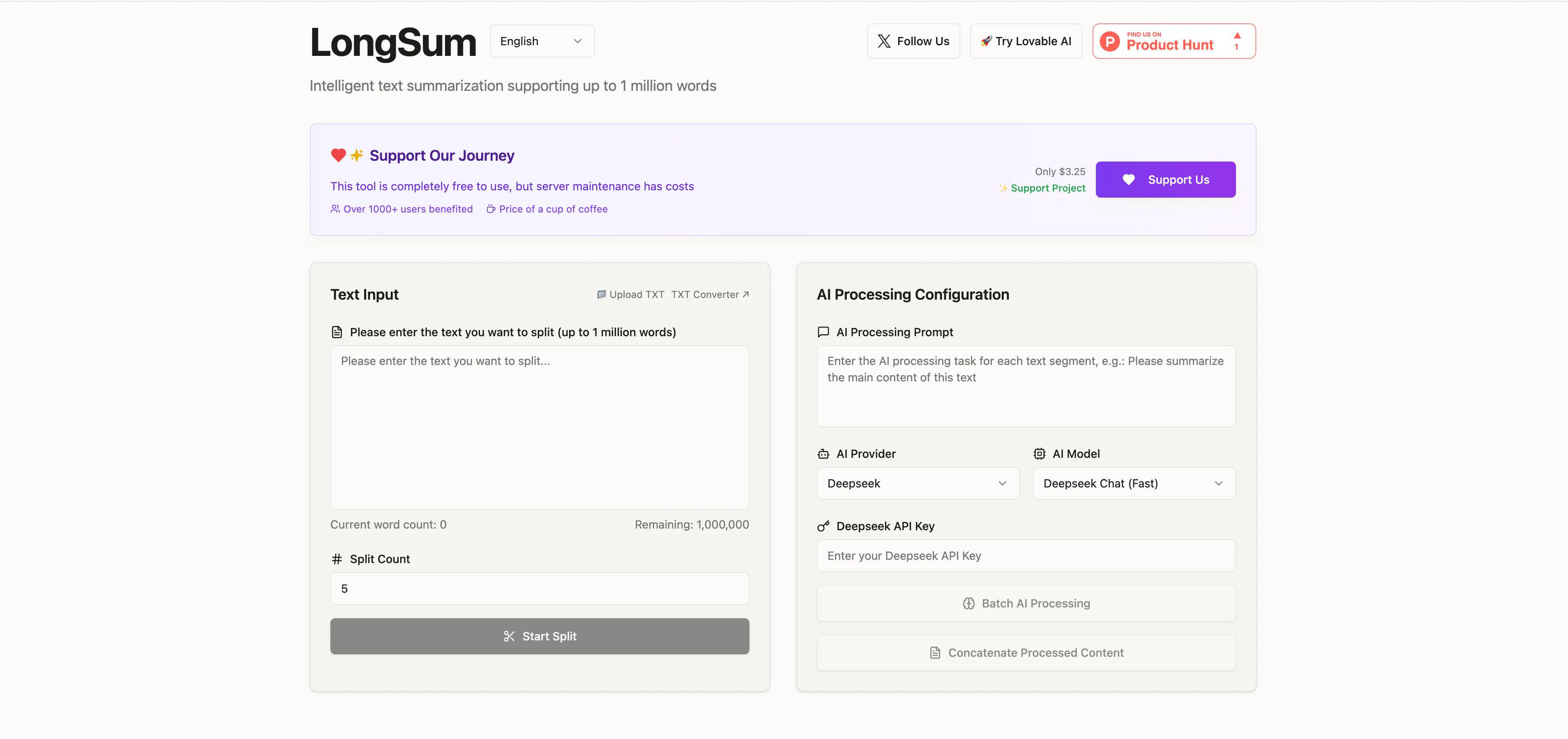Click 'Price of a cup of coffee' text

553,209
